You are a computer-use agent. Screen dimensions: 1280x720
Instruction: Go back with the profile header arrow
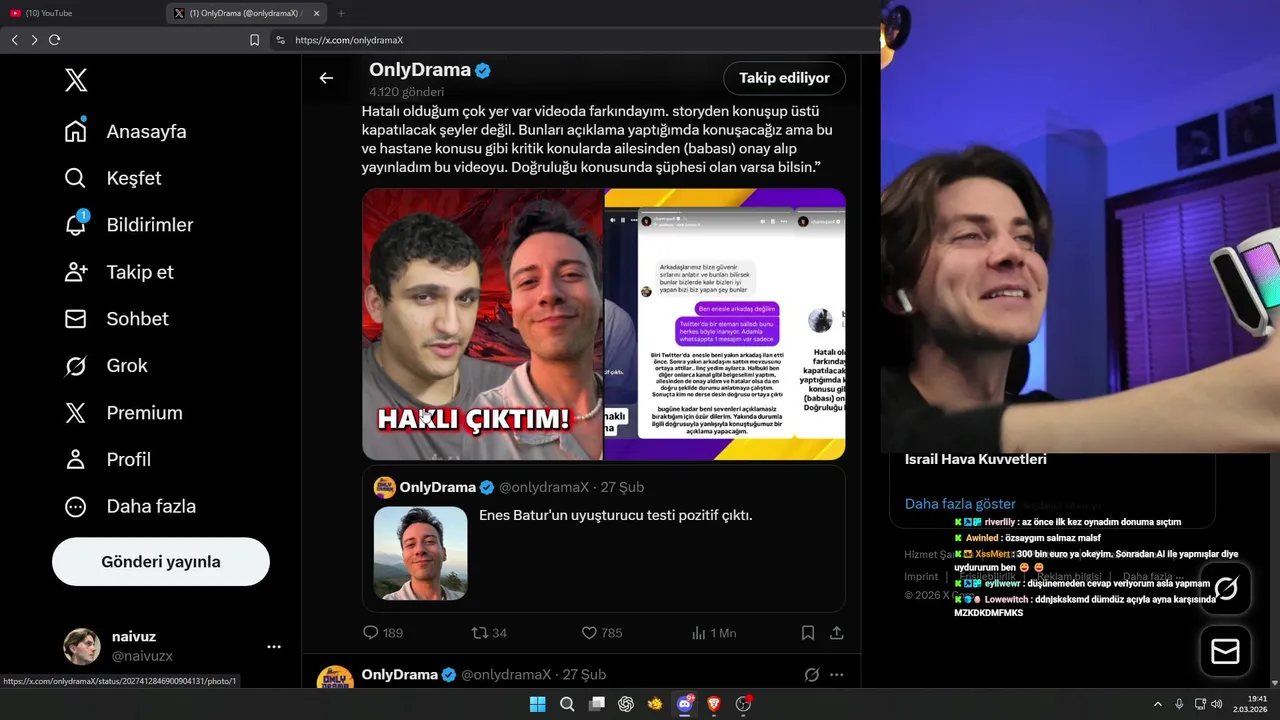point(326,78)
